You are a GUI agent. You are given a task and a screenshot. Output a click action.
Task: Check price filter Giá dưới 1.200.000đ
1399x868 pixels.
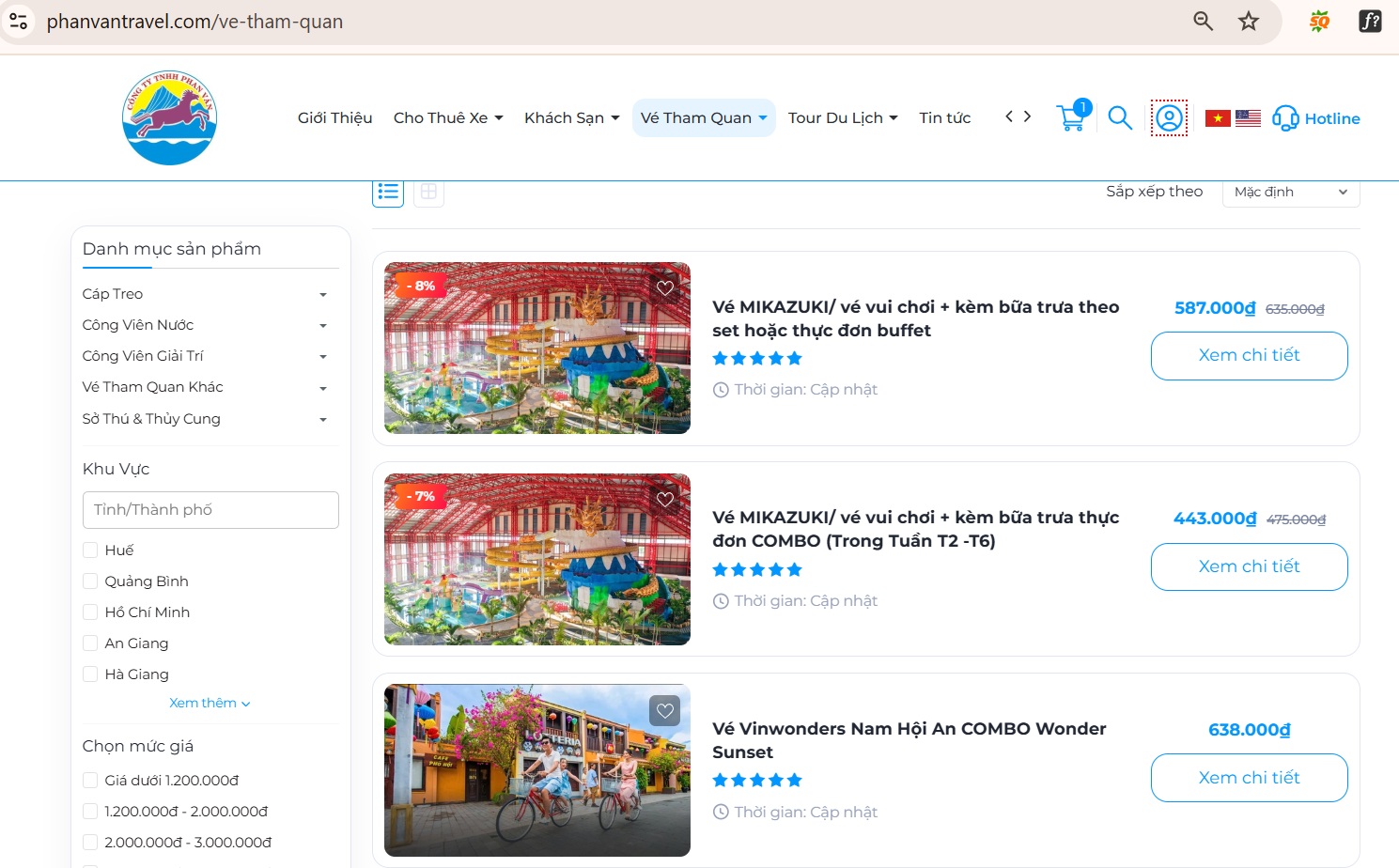(x=90, y=780)
